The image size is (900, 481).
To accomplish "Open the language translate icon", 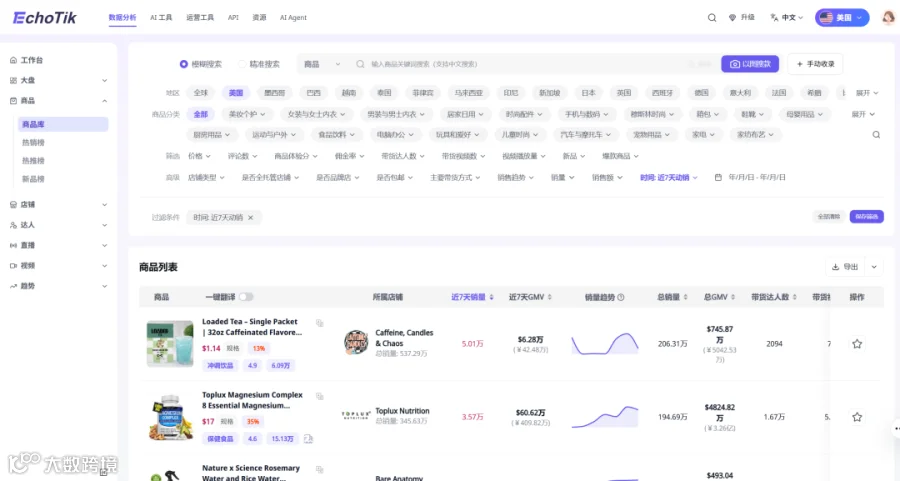I will point(774,18).
